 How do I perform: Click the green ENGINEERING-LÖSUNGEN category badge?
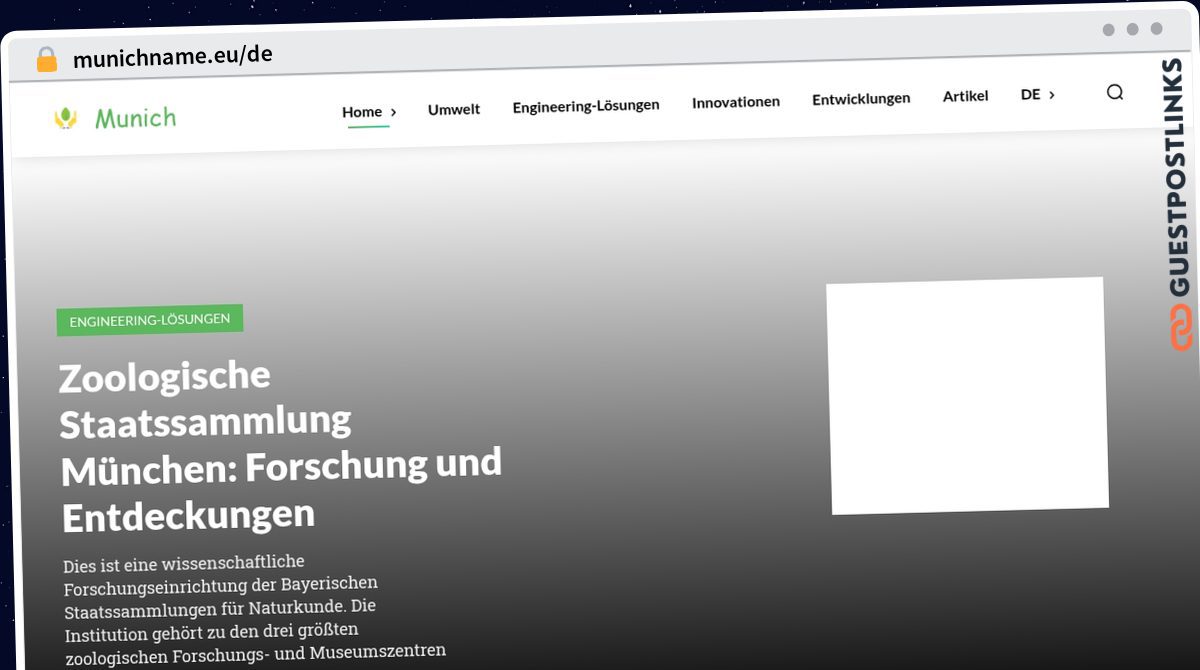[150, 320]
